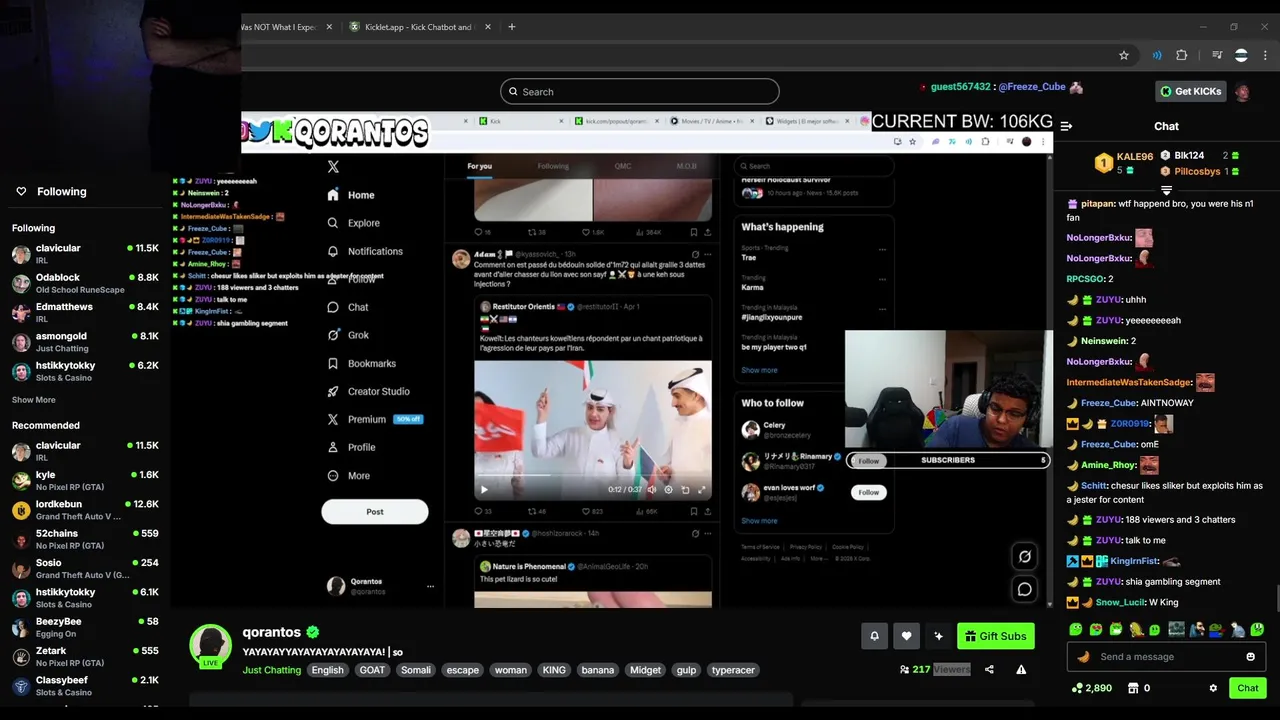This screenshot has height=720, width=1280.
Task: Click the heart follow icon
Action: tap(906, 636)
